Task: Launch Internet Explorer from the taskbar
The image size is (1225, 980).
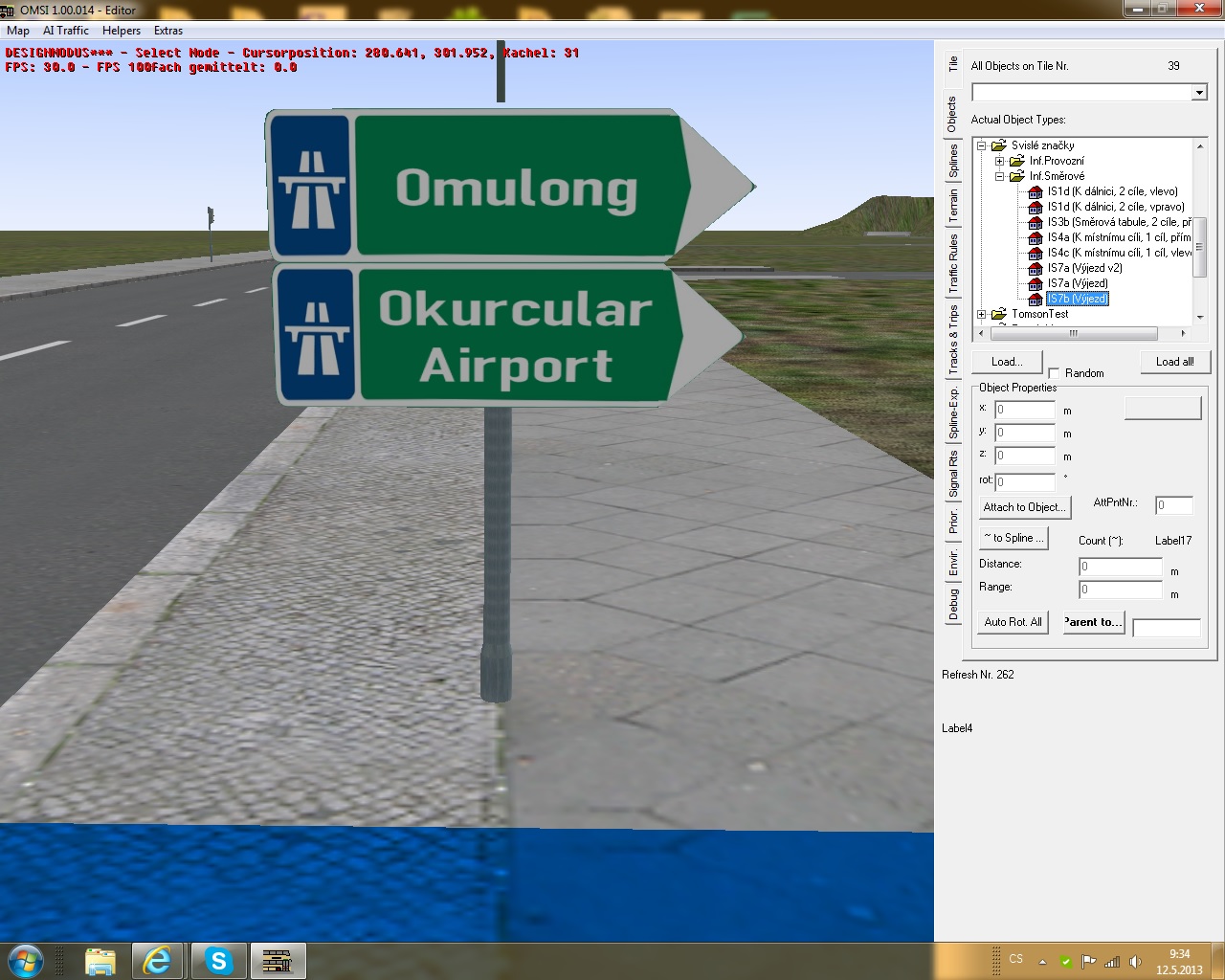Action: pos(158,961)
